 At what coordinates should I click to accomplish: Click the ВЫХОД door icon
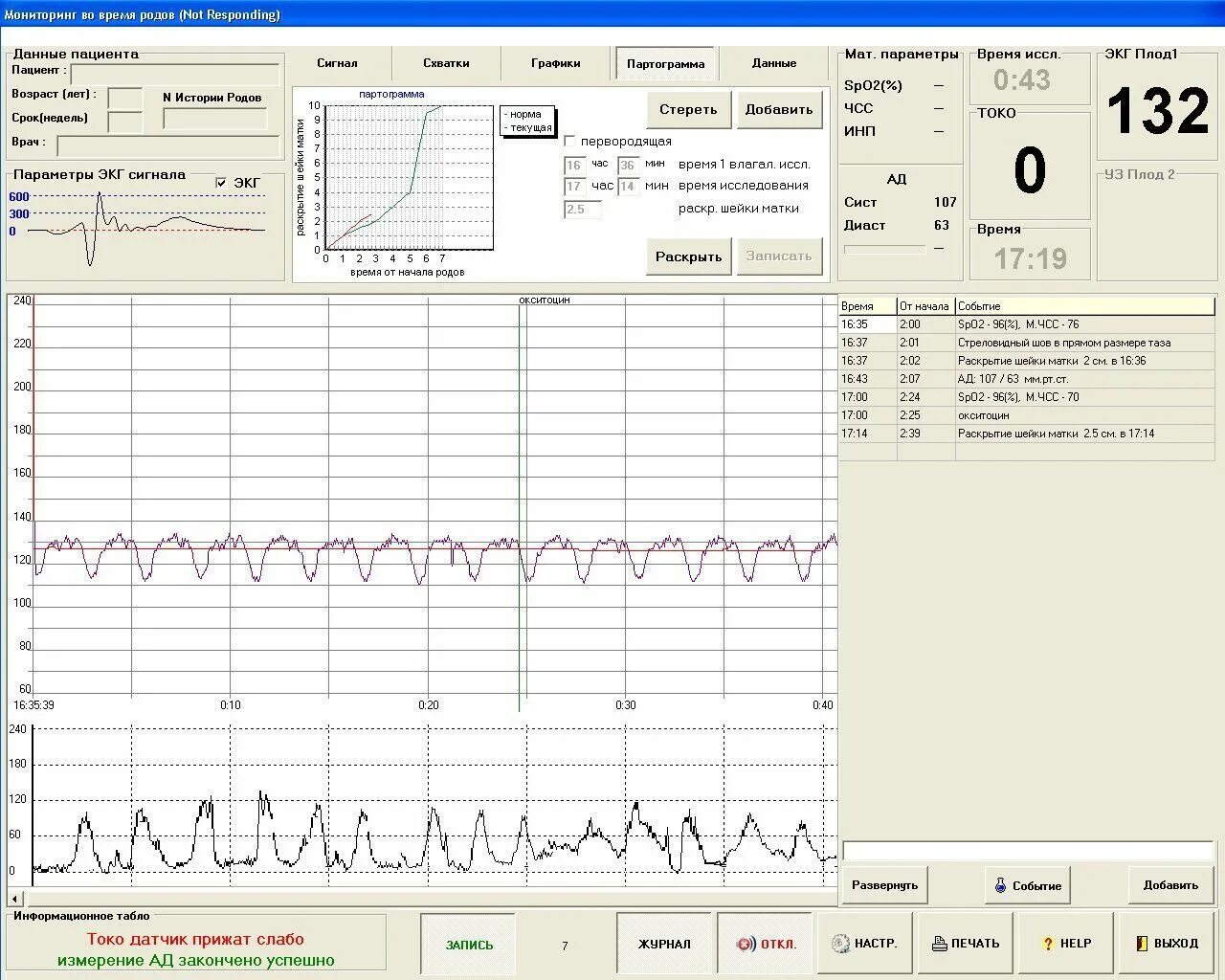[x=1167, y=944]
